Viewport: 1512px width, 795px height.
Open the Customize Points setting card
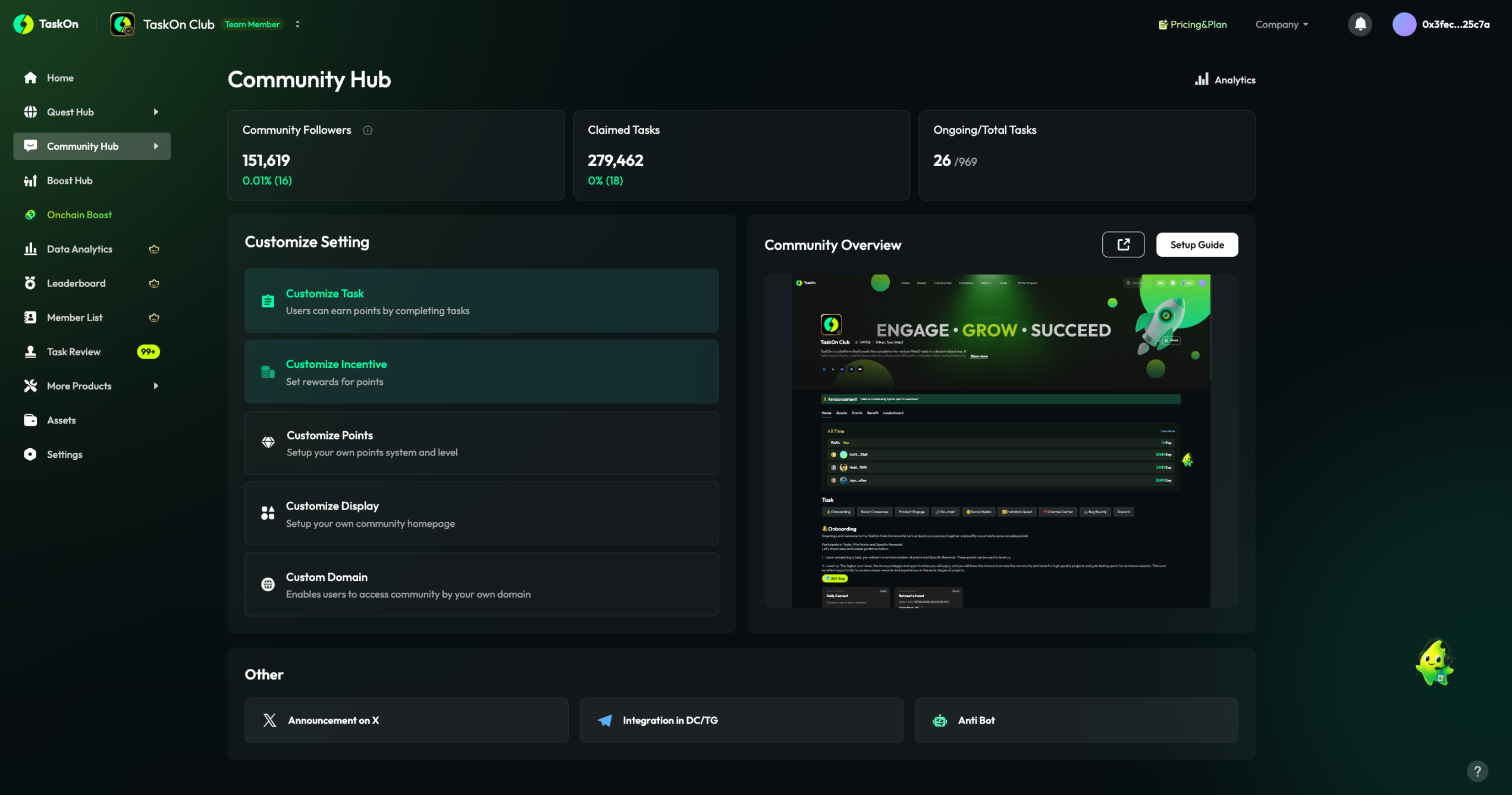click(481, 443)
